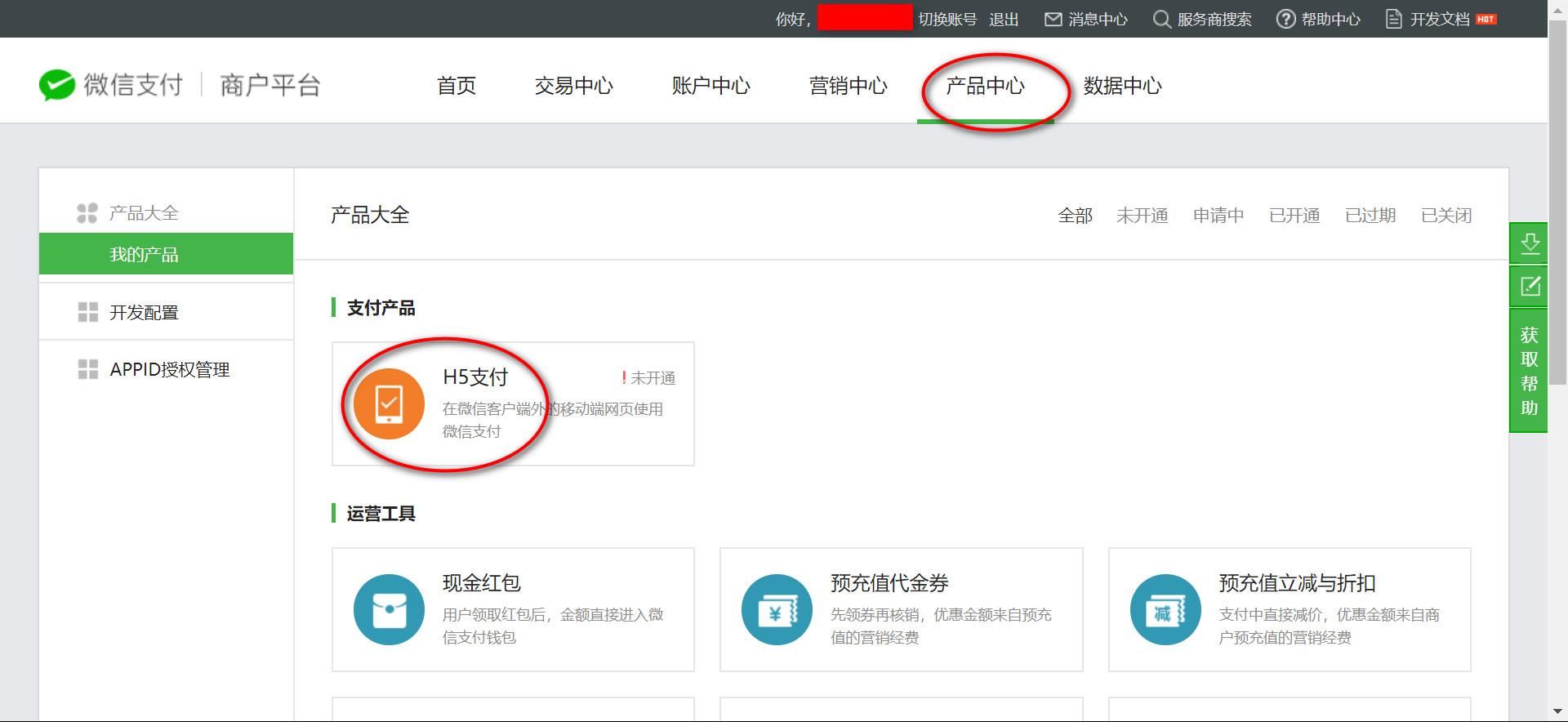Switch to 营销中心 tab

tap(849, 86)
